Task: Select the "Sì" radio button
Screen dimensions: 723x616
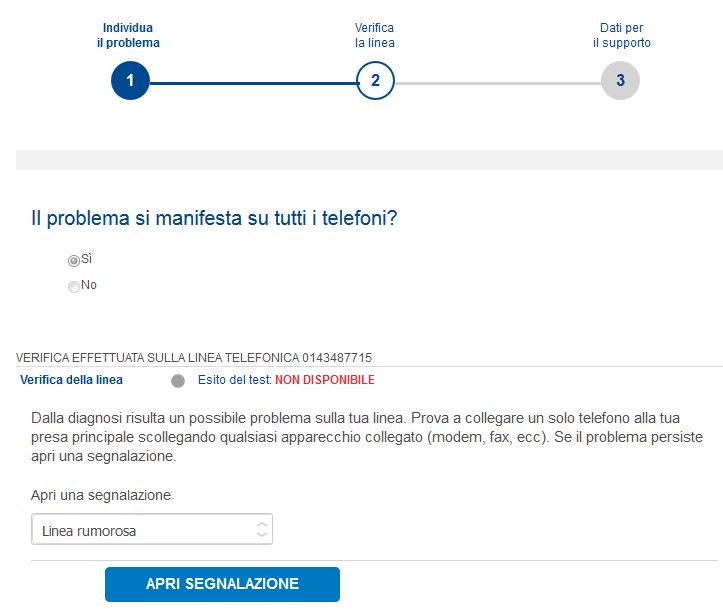Action: 74,260
